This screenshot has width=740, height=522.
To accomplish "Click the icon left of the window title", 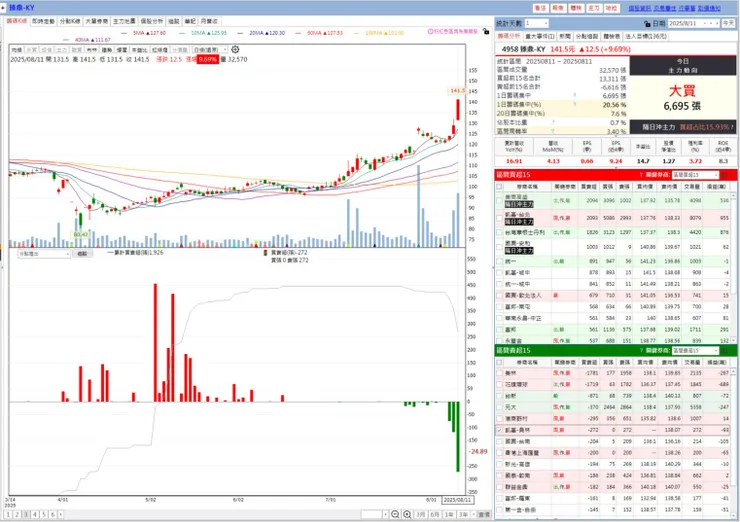I will click(3, 8).
